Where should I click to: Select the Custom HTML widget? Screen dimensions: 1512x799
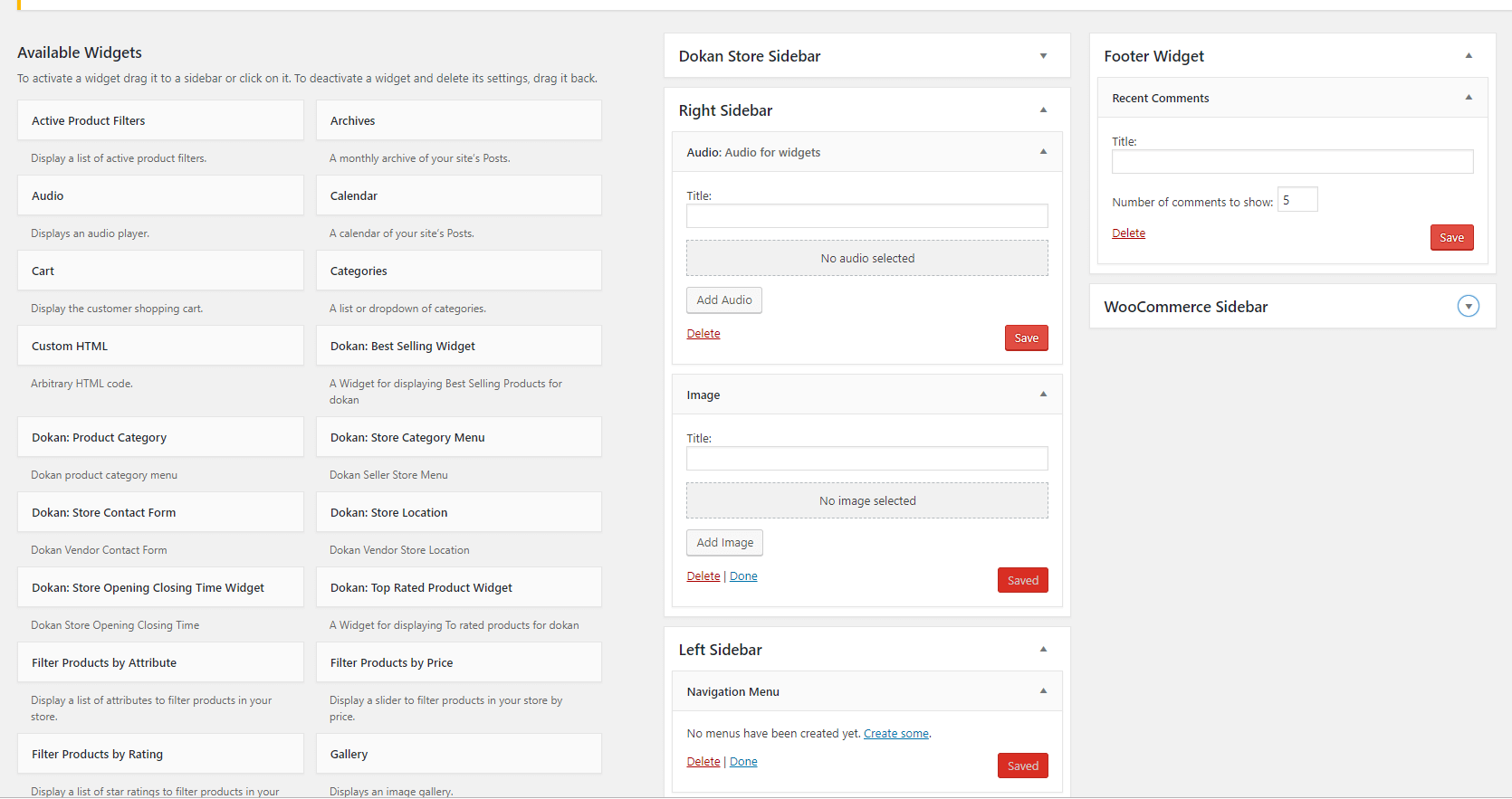click(x=160, y=346)
